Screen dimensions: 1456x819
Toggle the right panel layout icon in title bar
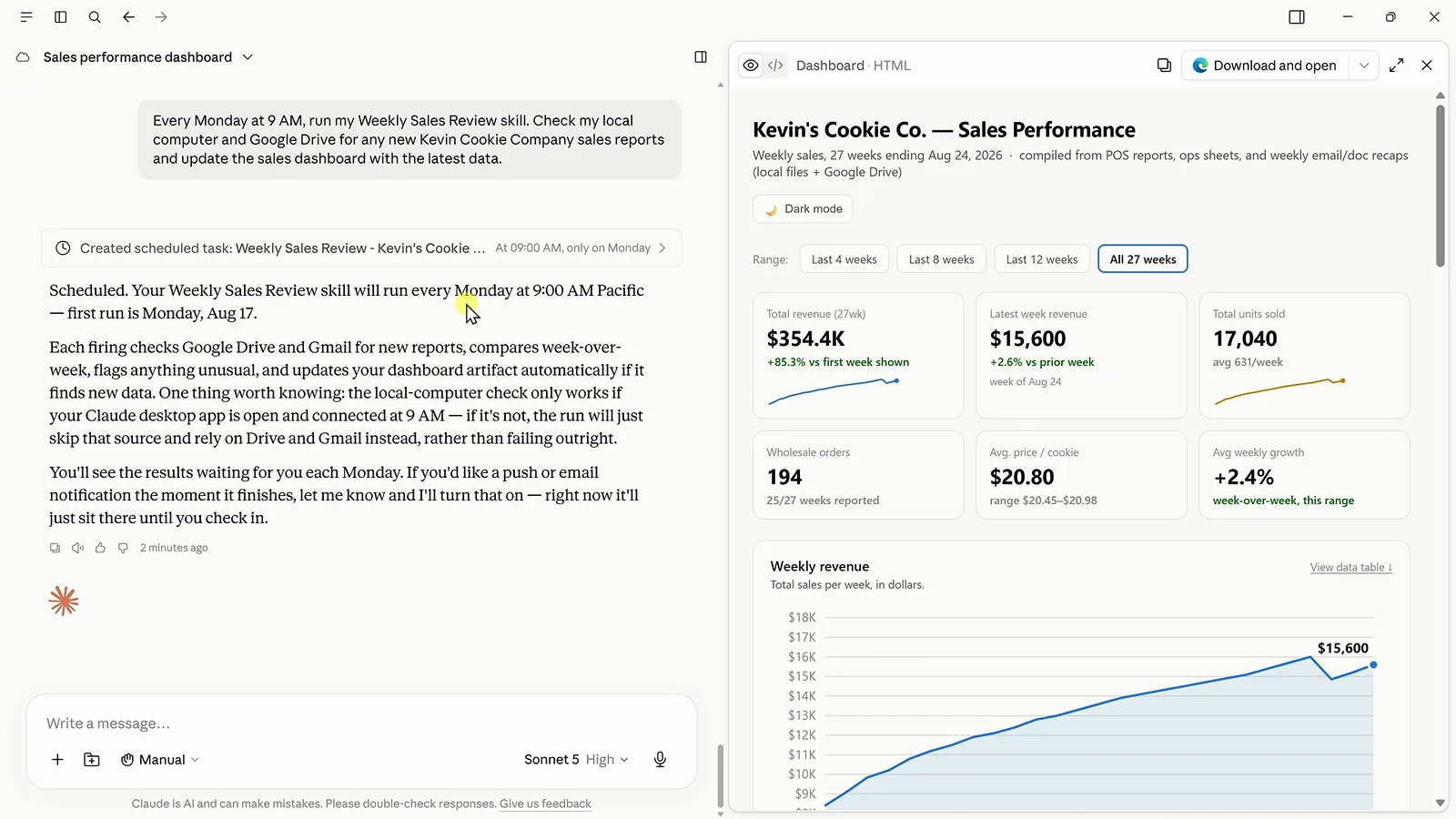(x=1297, y=17)
